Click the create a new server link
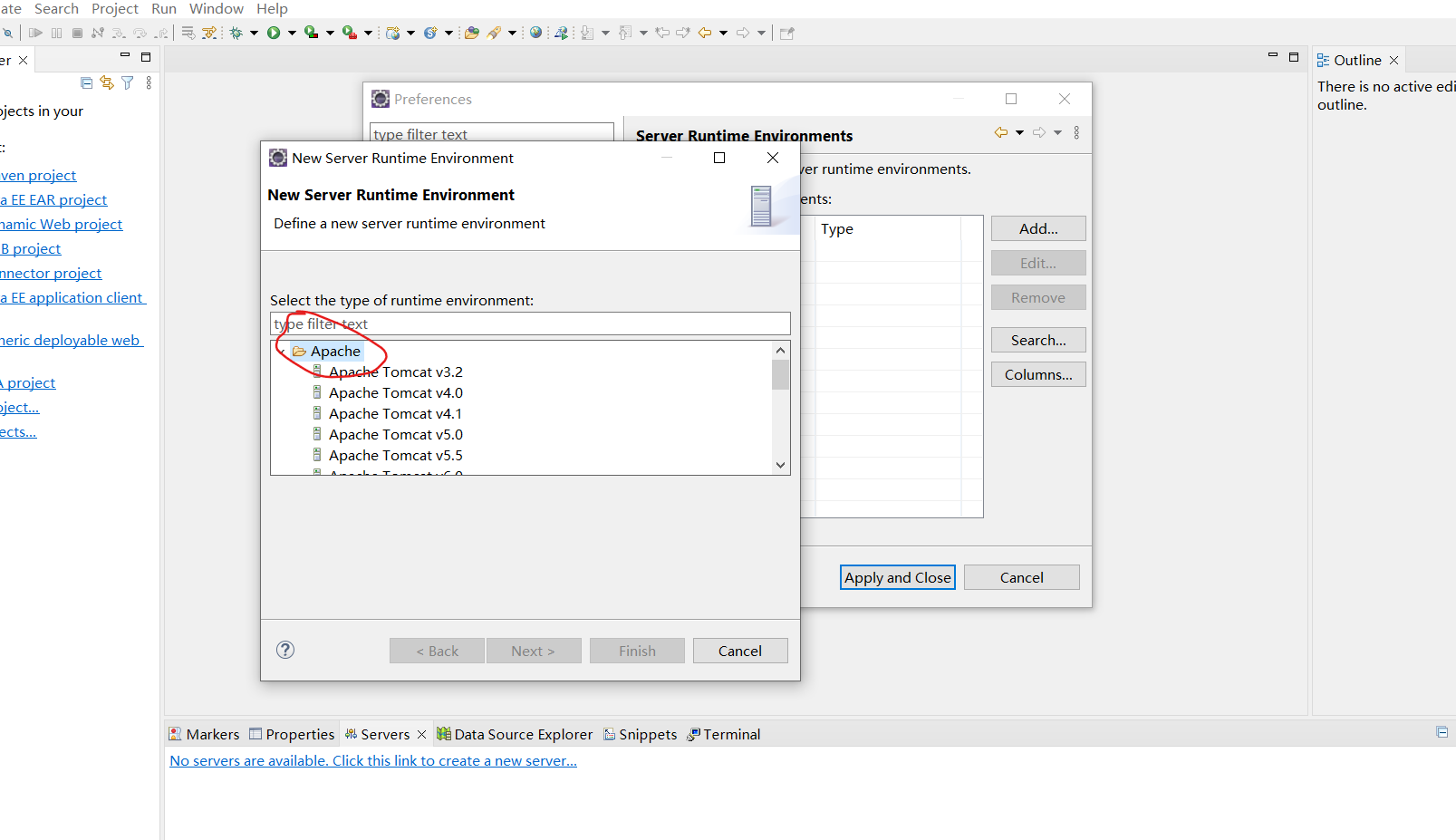The width and height of the screenshot is (1456, 840). pos(373,761)
